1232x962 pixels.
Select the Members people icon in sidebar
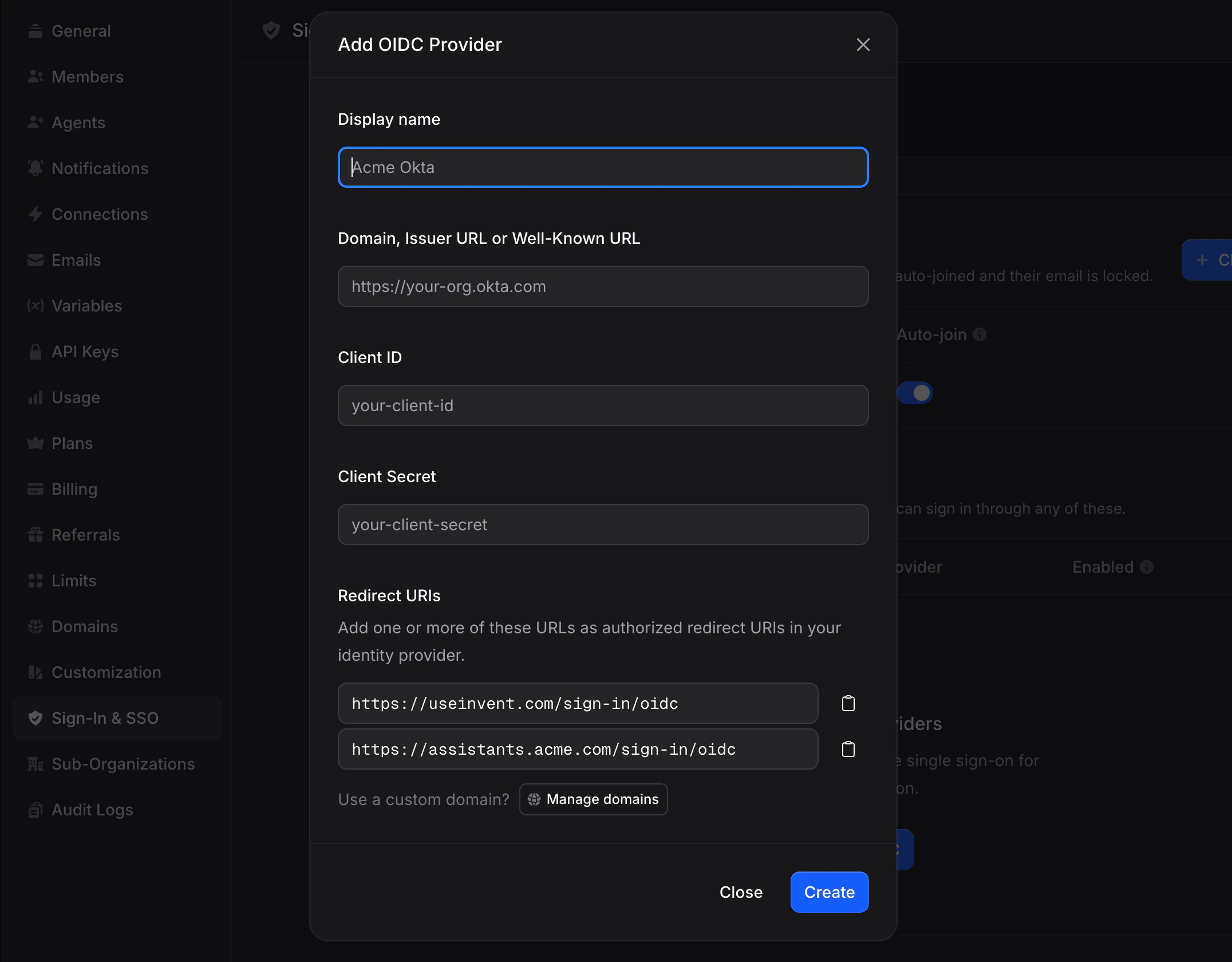[x=35, y=76]
